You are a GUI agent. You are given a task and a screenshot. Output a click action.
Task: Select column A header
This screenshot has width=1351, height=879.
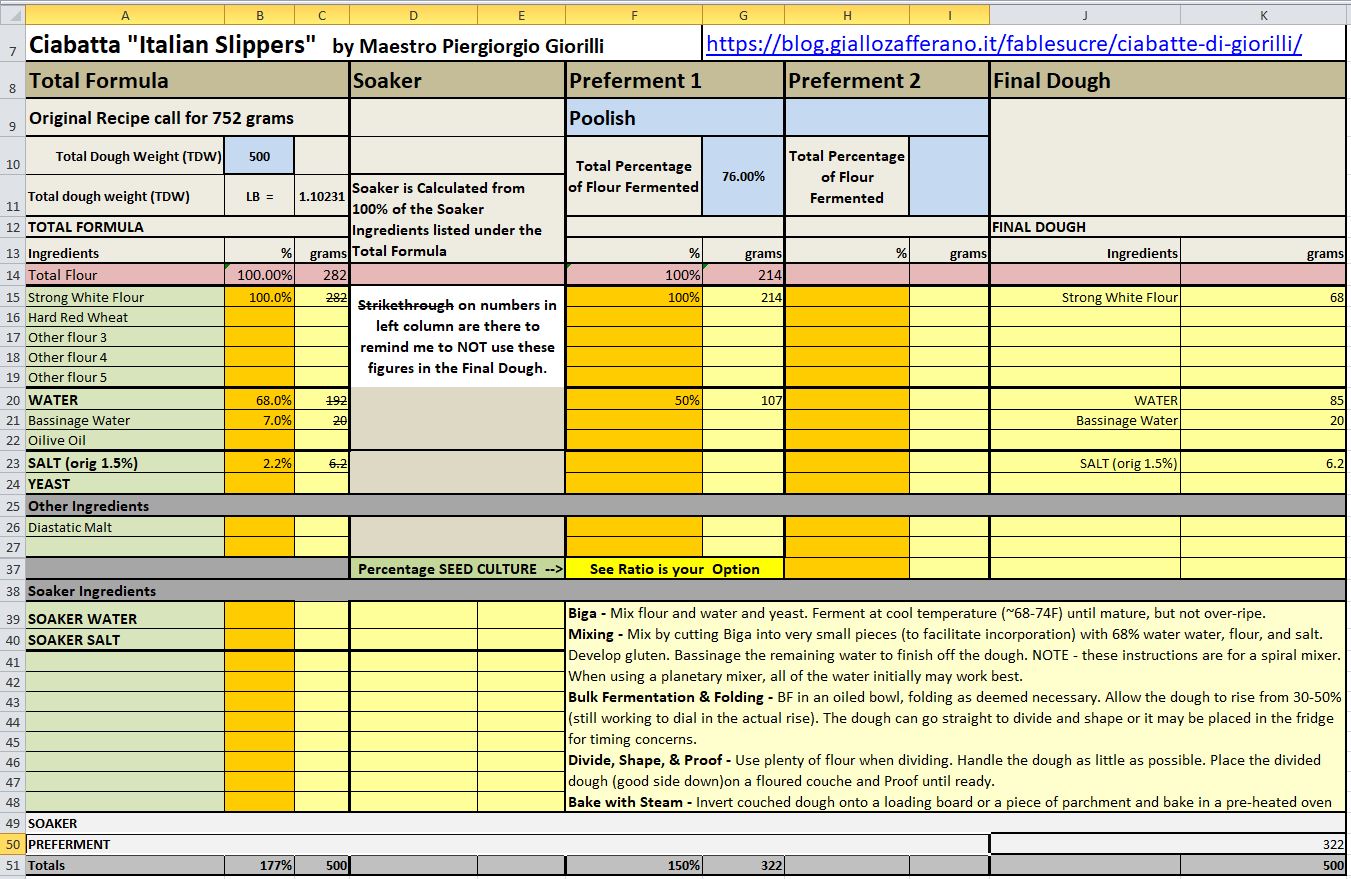point(125,15)
